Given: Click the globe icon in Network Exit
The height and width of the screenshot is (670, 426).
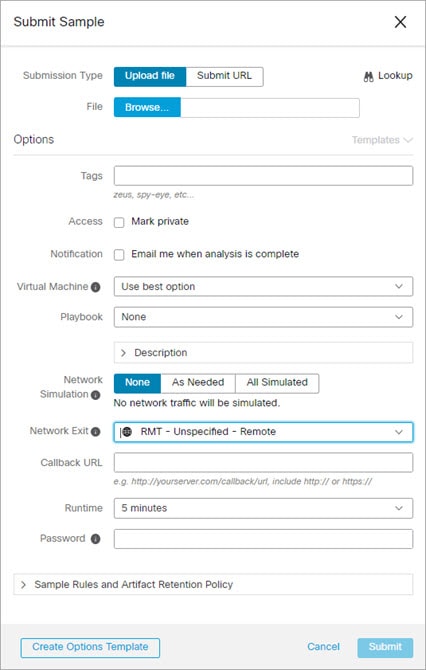Looking at the screenshot, I should 127,432.
